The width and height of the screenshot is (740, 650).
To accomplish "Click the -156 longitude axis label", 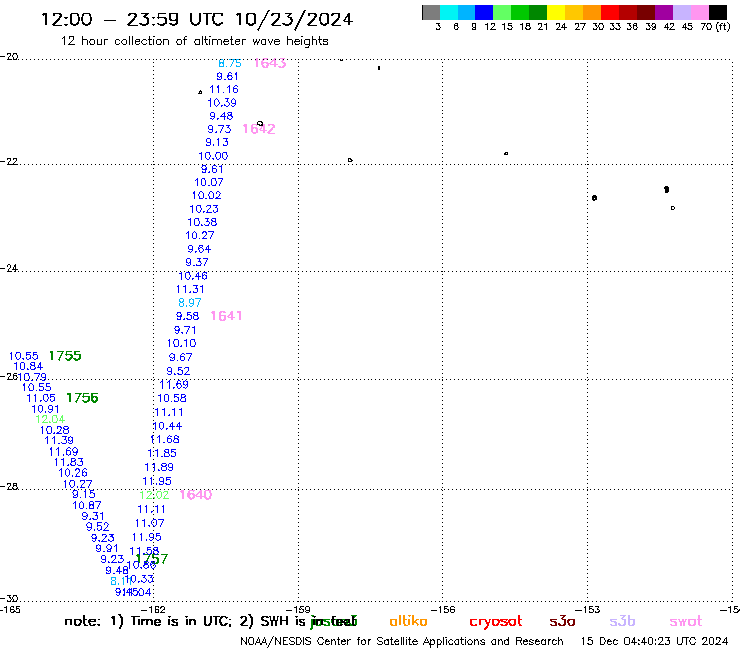I will [x=445, y=609].
